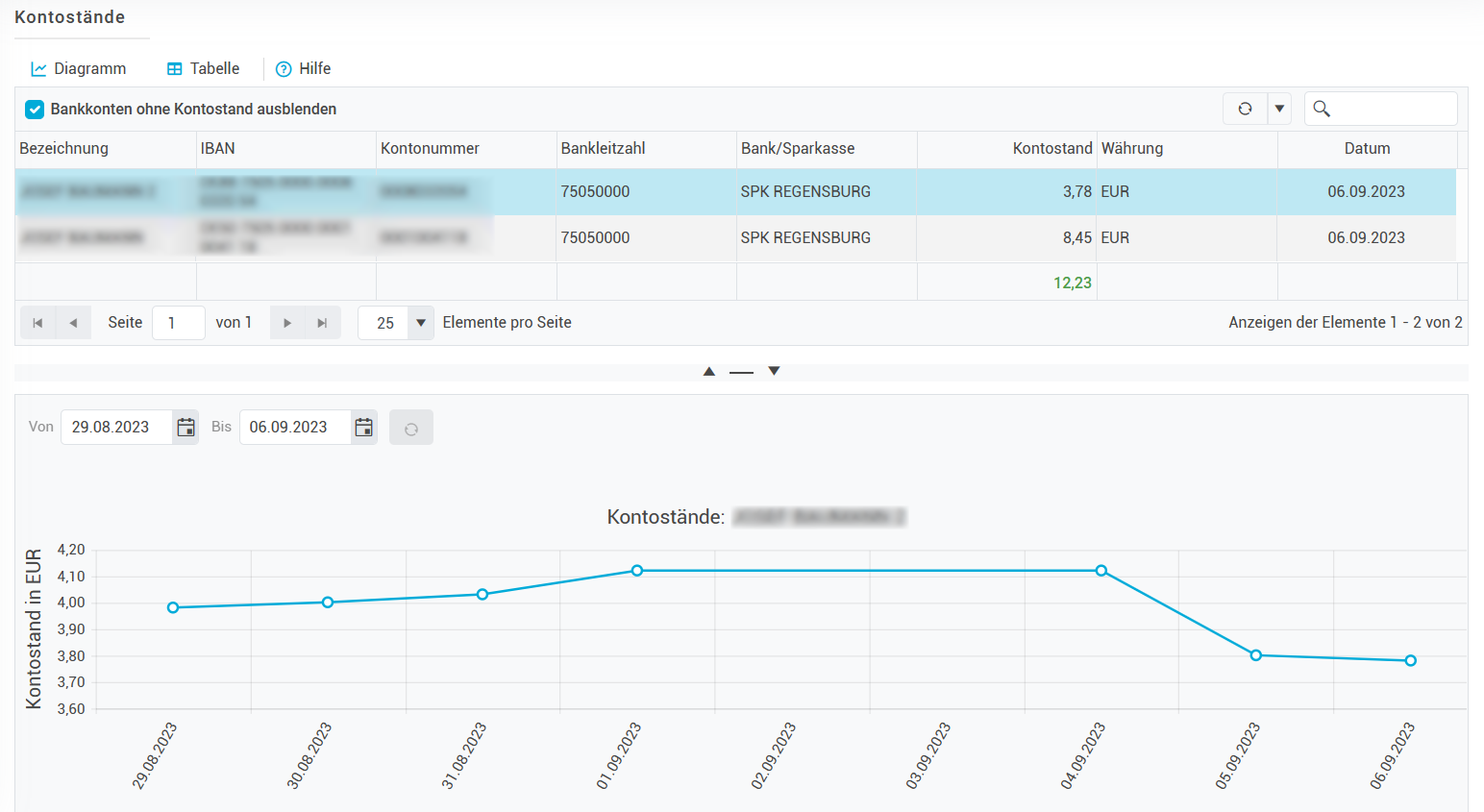This screenshot has height=812, width=1484.
Task: Click the chart reload button beside Bis date
Action: point(410,429)
